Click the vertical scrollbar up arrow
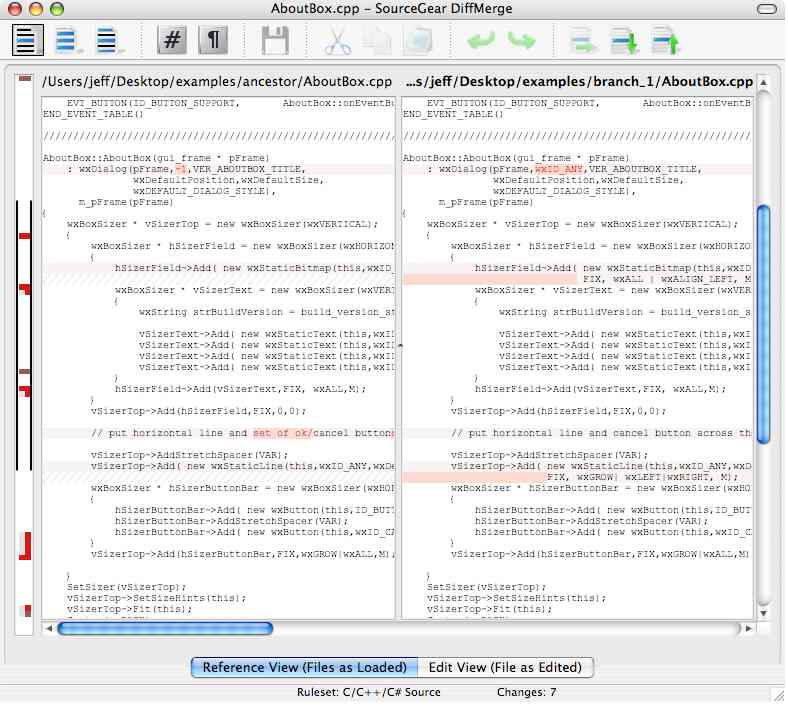The width and height of the screenshot is (788, 706). click(x=763, y=82)
